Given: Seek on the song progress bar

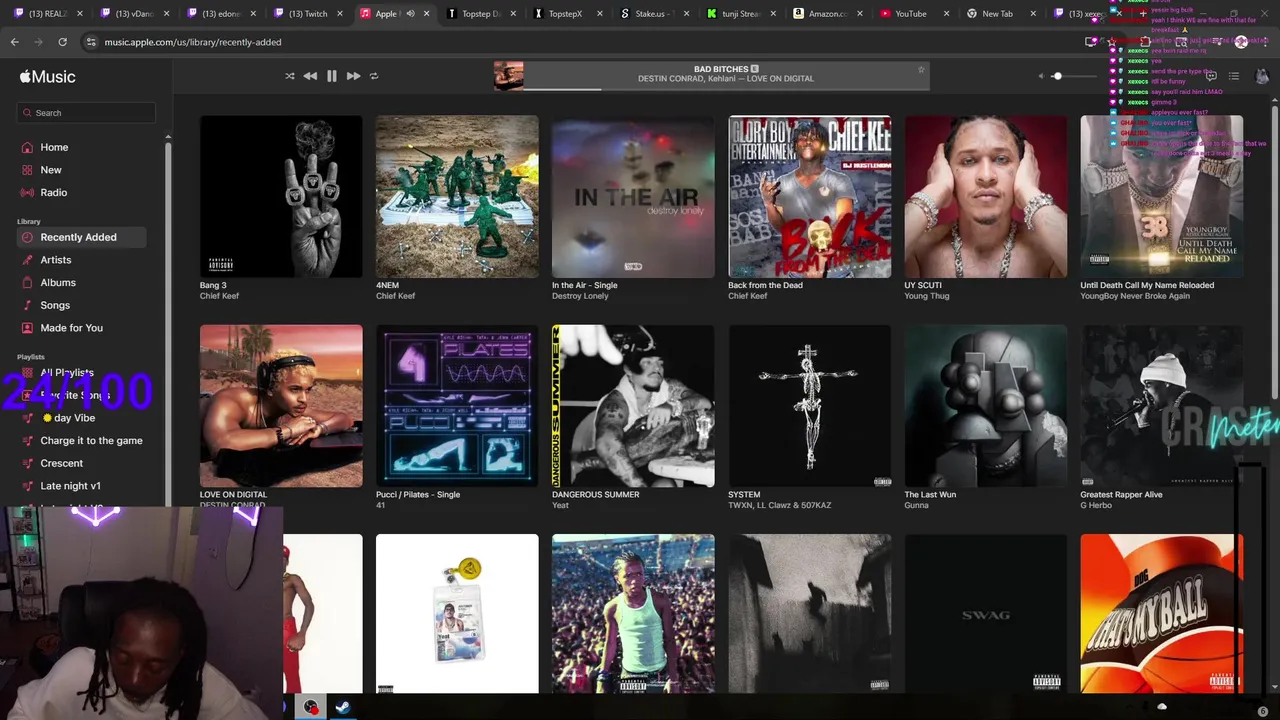Looking at the screenshot, I should (726, 89).
